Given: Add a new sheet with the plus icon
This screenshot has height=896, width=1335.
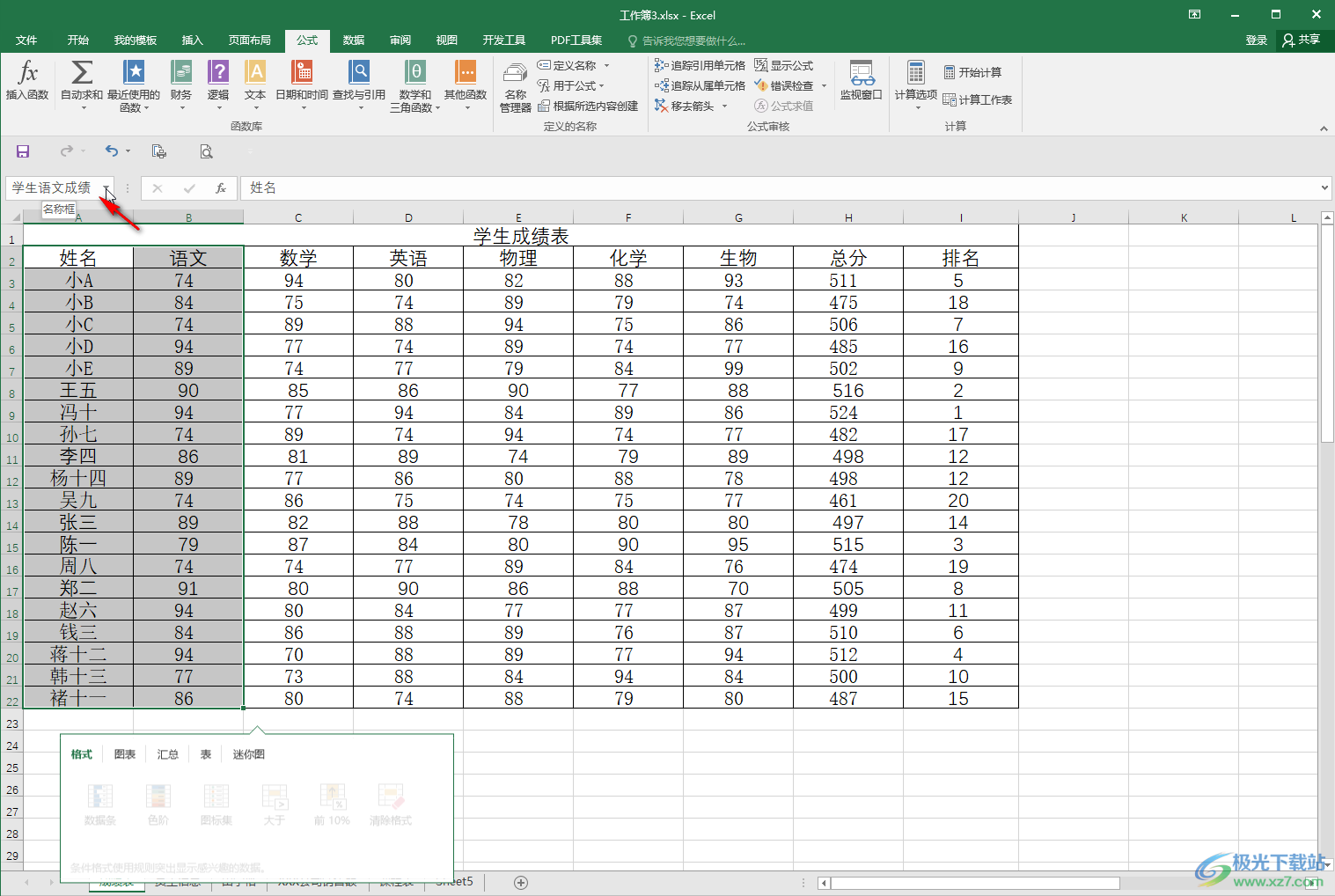Looking at the screenshot, I should (x=521, y=883).
